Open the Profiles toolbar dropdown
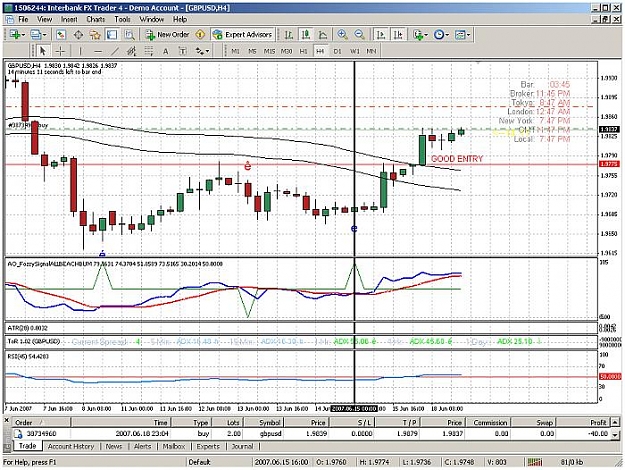 [38, 35]
